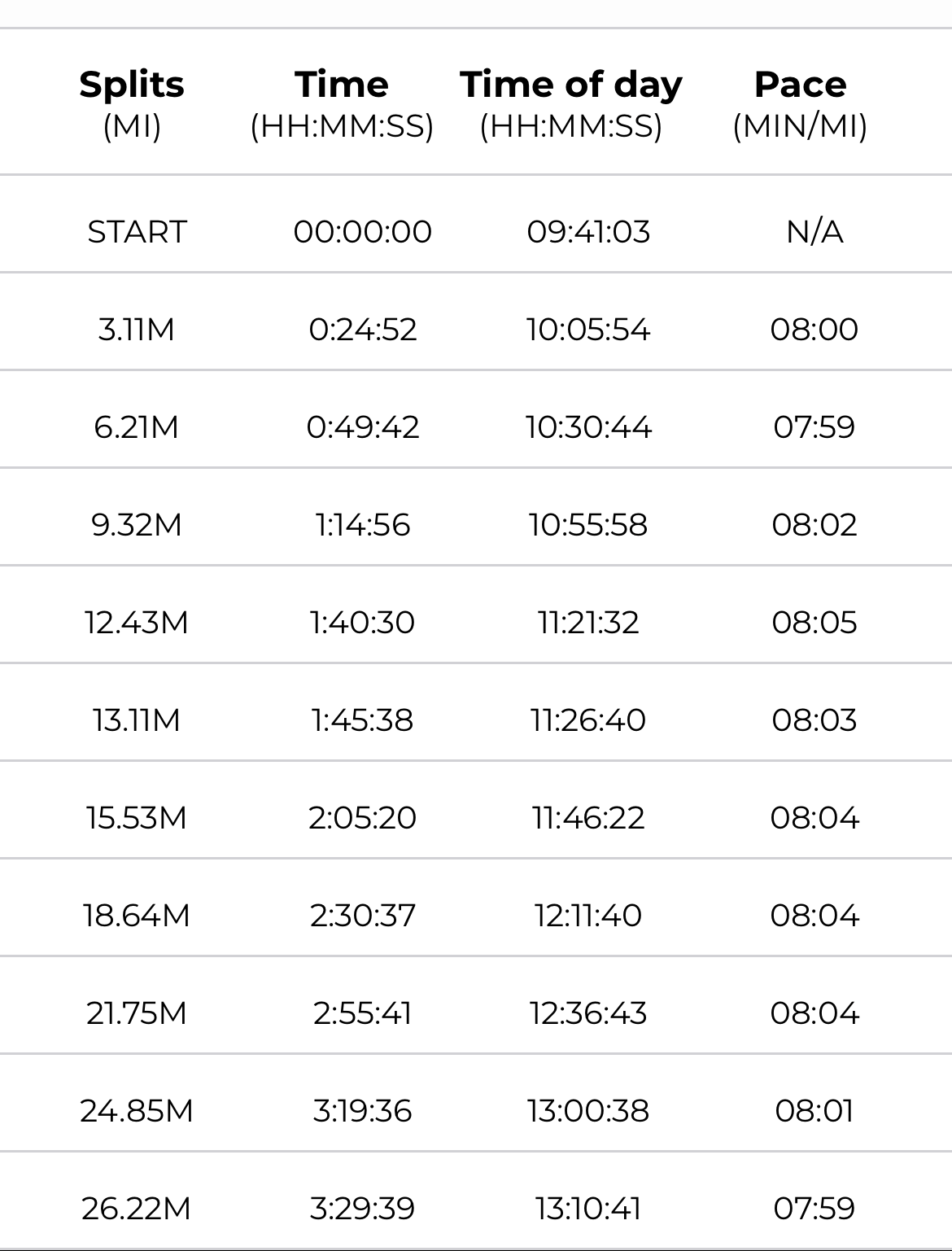Click the Time column header
This screenshot has height=1251, width=952.
(342, 85)
